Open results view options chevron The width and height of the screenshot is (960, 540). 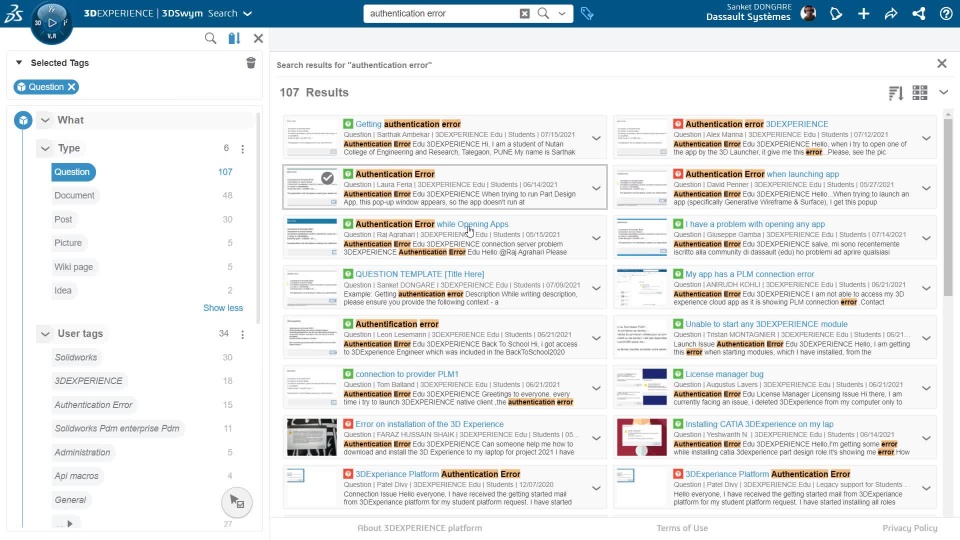(943, 92)
